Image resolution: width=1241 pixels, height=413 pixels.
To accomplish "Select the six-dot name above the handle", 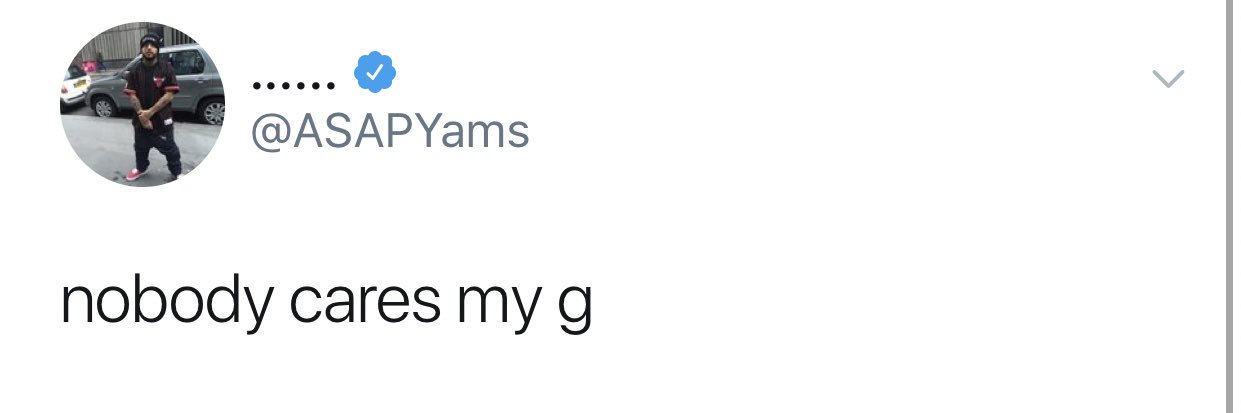I will (x=293, y=86).
